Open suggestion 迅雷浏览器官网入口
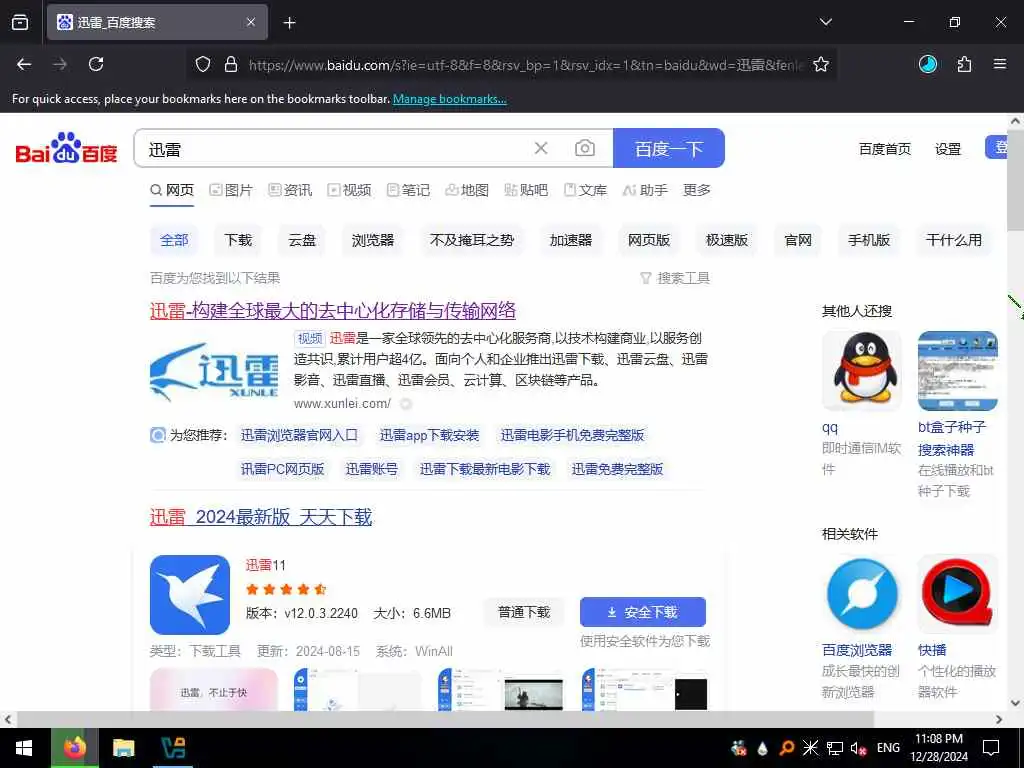Image resolution: width=1024 pixels, height=768 pixels. (299, 435)
